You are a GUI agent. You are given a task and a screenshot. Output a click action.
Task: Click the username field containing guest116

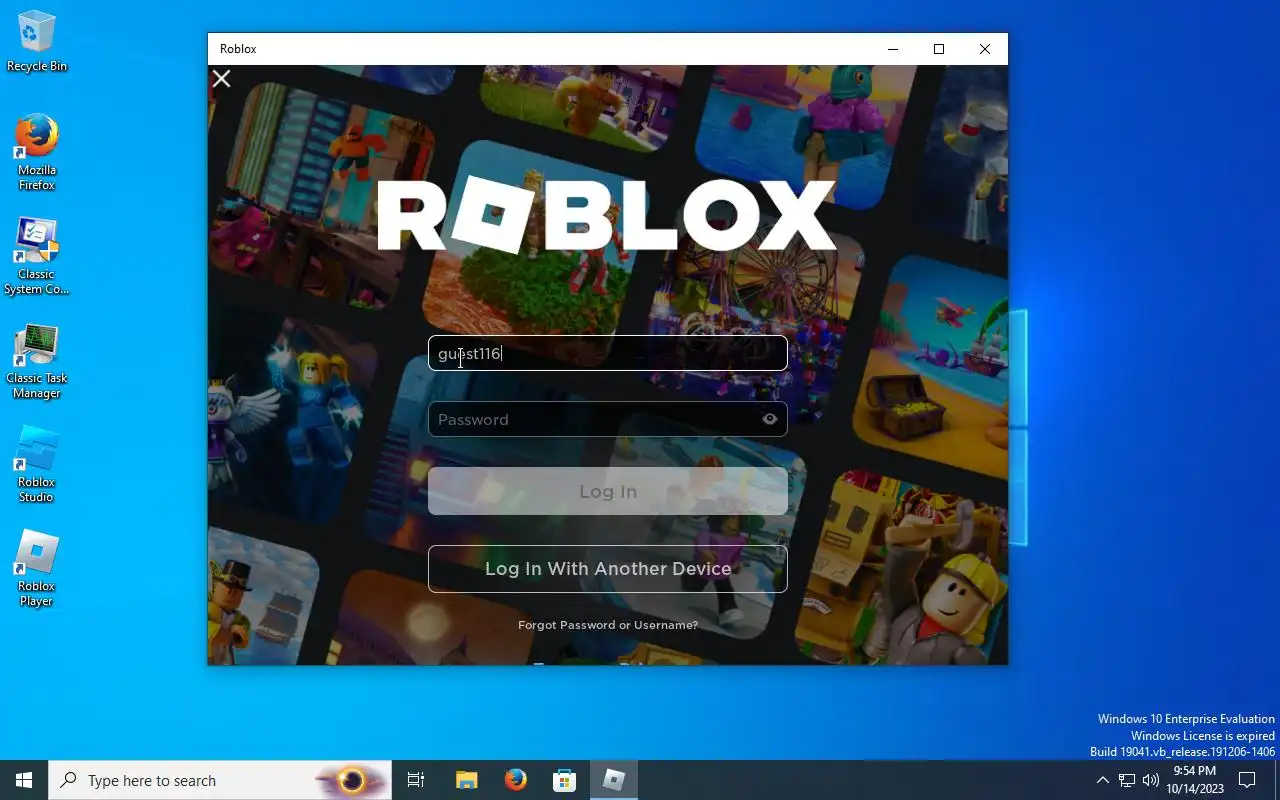point(608,353)
